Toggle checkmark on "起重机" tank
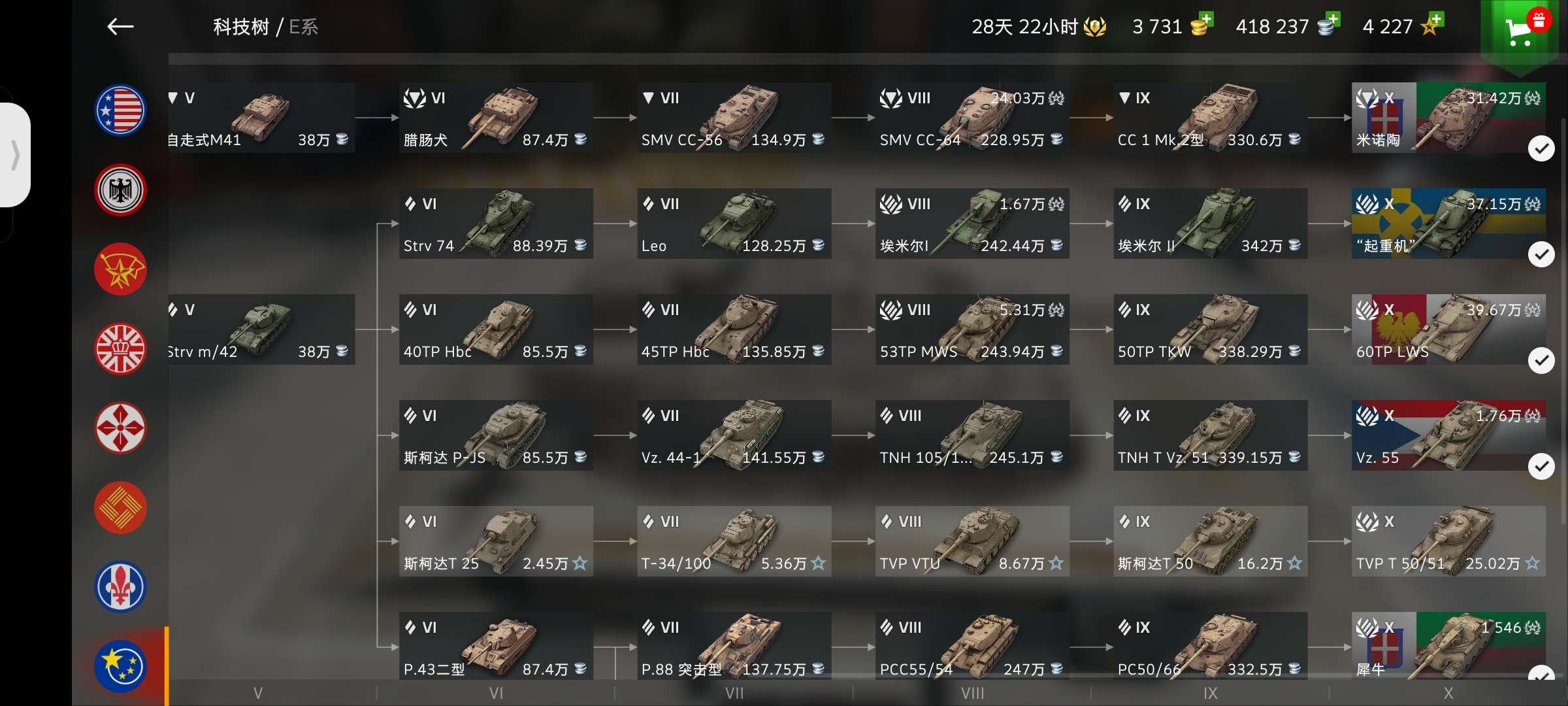Screen dimensions: 1568x706 (x=1541, y=254)
